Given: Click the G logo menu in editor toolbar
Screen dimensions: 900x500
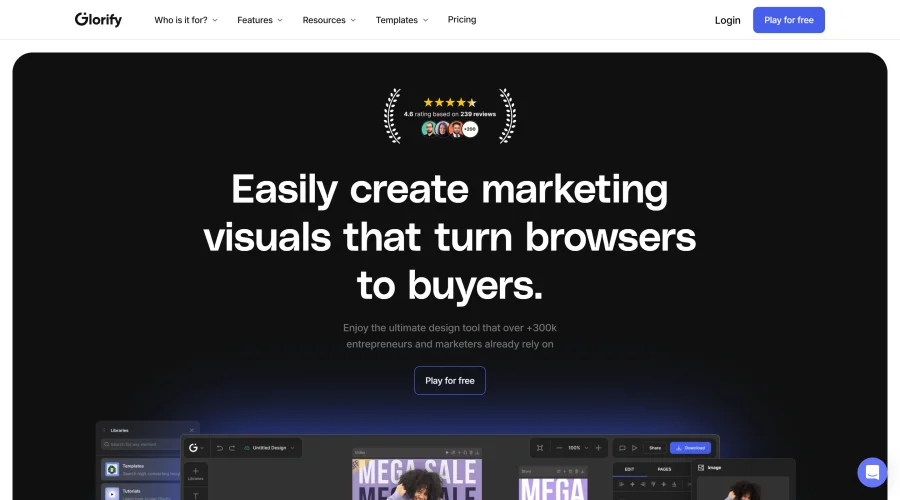Looking at the screenshot, I should click(196, 448).
